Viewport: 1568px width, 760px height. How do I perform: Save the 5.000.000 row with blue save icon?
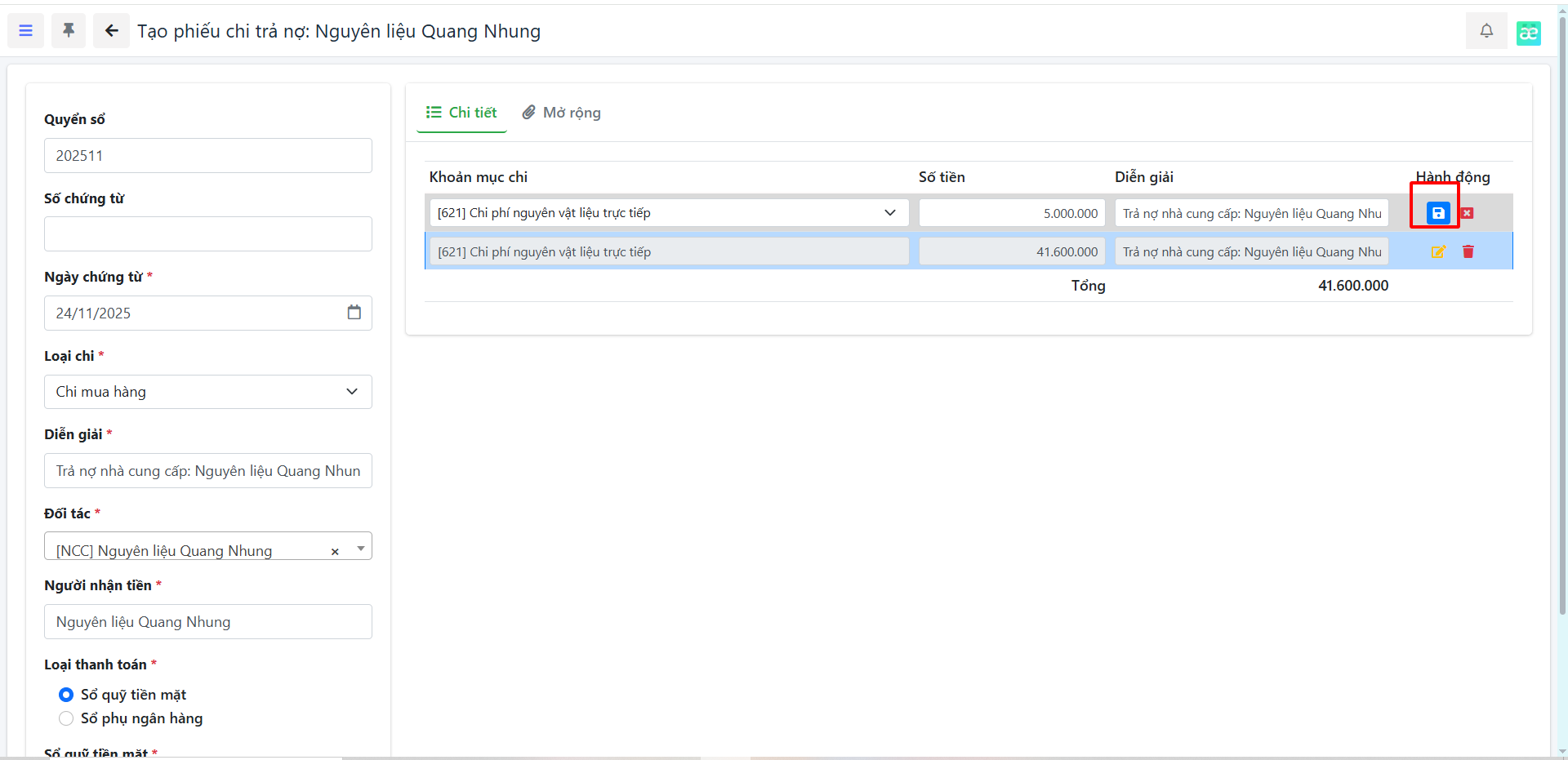point(1437,213)
